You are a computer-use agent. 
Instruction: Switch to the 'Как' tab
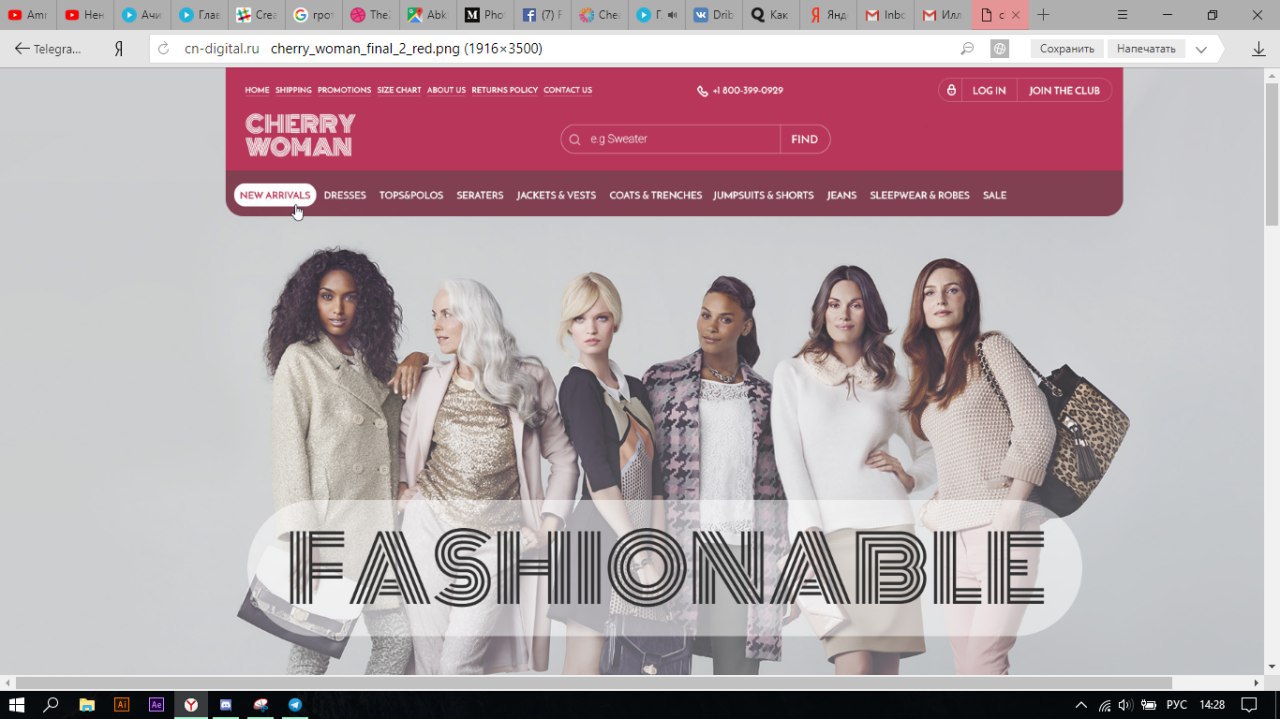pyautogui.click(x=772, y=15)
